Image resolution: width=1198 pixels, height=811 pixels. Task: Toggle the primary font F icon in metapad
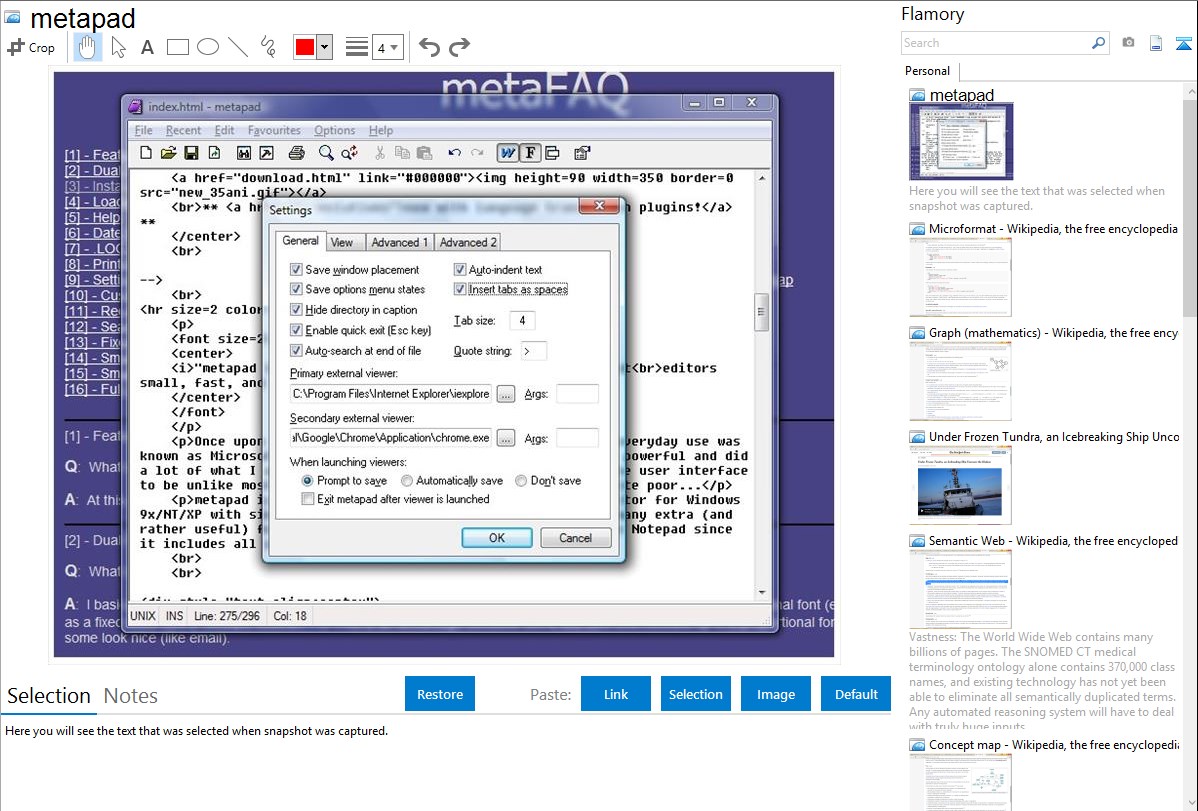(x=530, y=154)
